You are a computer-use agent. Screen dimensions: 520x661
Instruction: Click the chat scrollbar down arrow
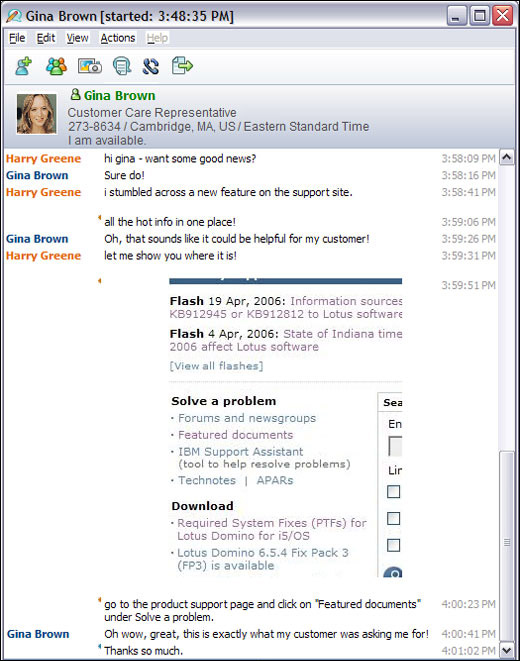(x=507, y=650)
